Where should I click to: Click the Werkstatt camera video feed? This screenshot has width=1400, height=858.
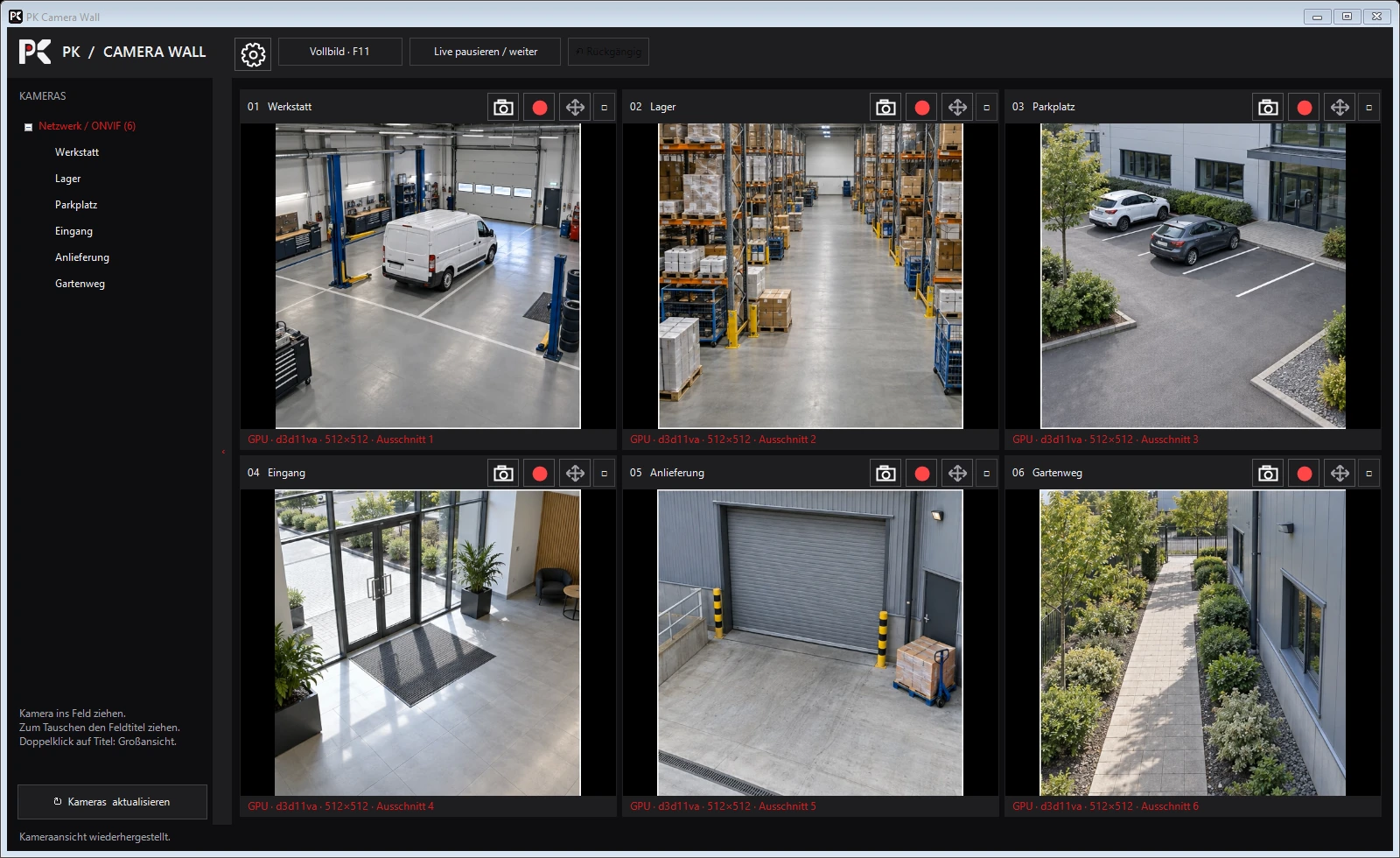click(428, 276)
